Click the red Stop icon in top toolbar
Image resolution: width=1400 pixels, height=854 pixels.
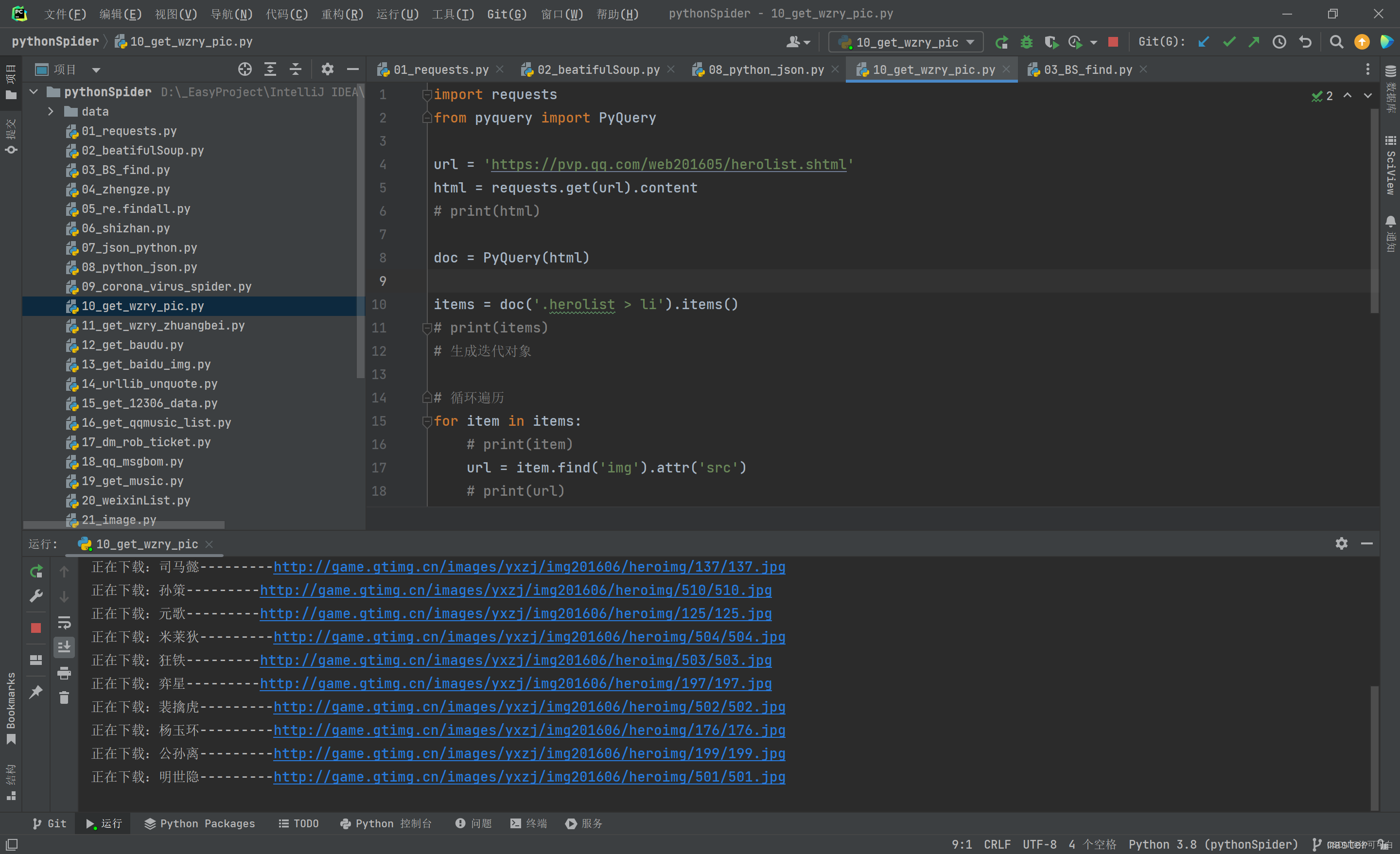click(x=1113, y=42)
